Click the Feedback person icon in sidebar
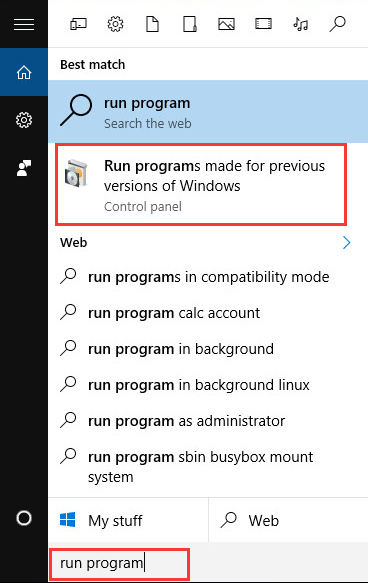The image size is (368, 583). (24, 168)
